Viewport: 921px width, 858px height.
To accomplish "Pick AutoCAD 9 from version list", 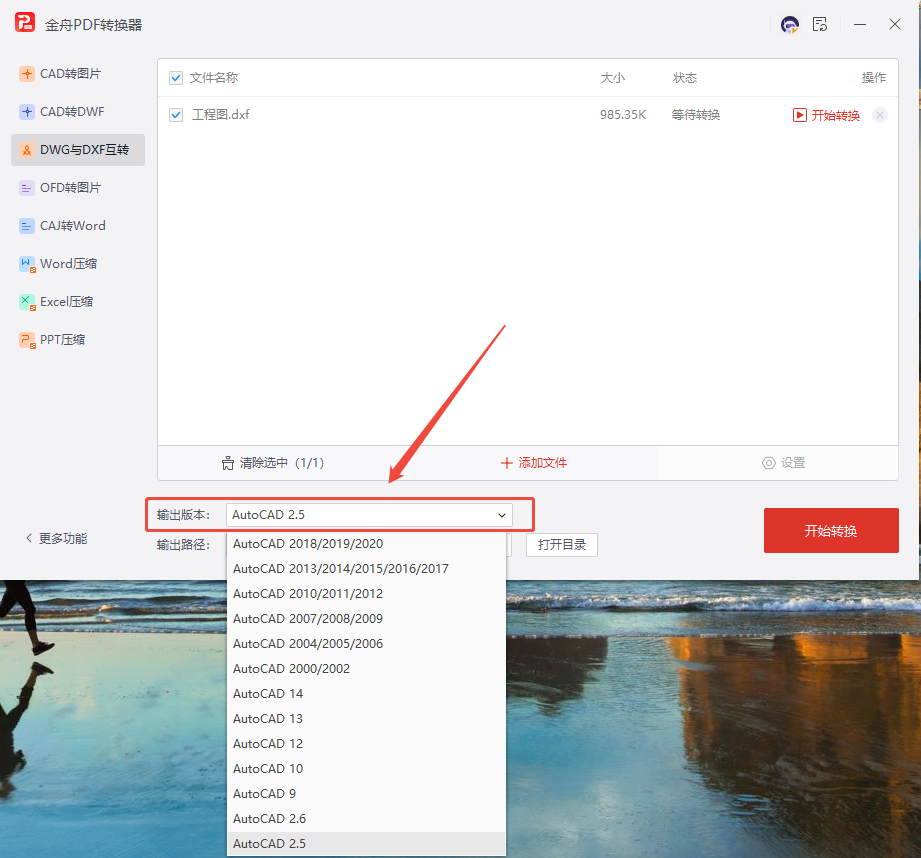I will (x=366, y=794).
